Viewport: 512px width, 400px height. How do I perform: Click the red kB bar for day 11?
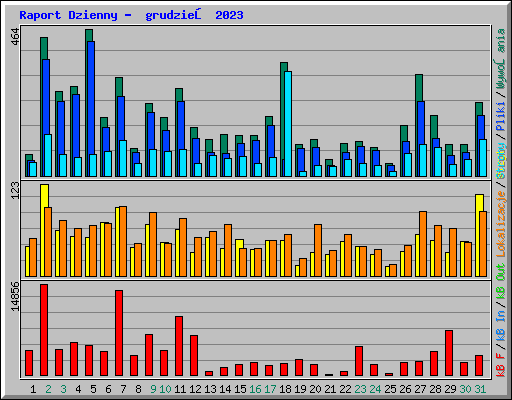(x=179, y=346)
